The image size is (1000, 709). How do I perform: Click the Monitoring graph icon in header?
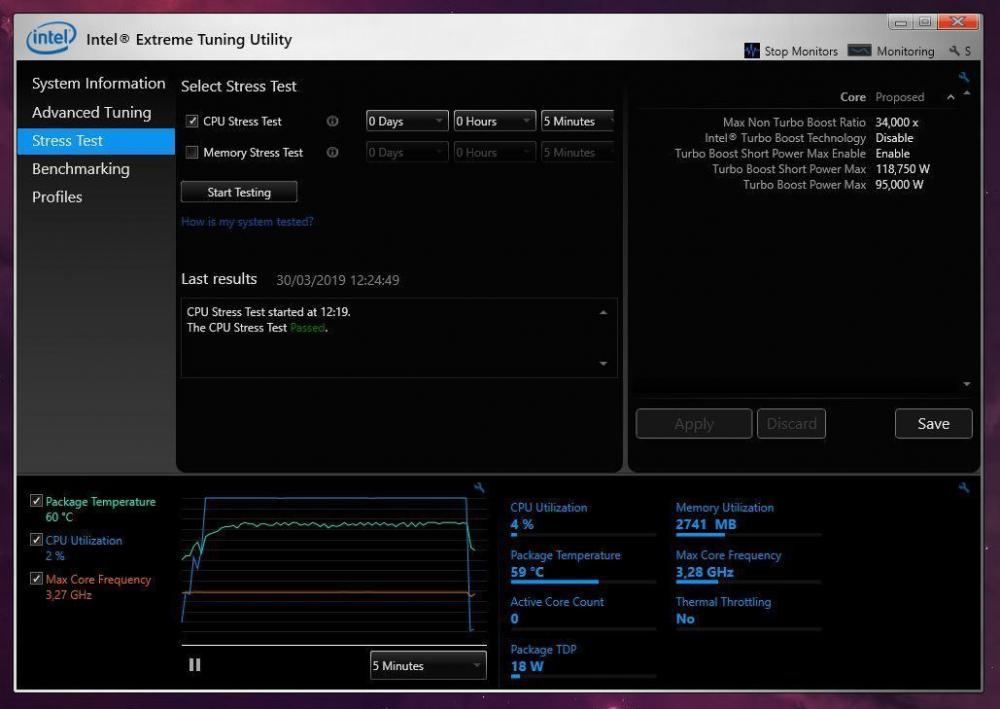click(x=859, y=51)
